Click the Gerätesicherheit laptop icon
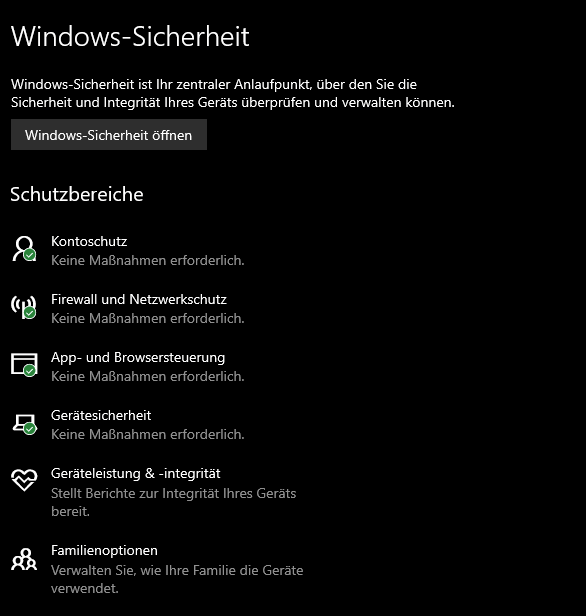The height and width of the screenshot is (616, 586). click(24, 424)
